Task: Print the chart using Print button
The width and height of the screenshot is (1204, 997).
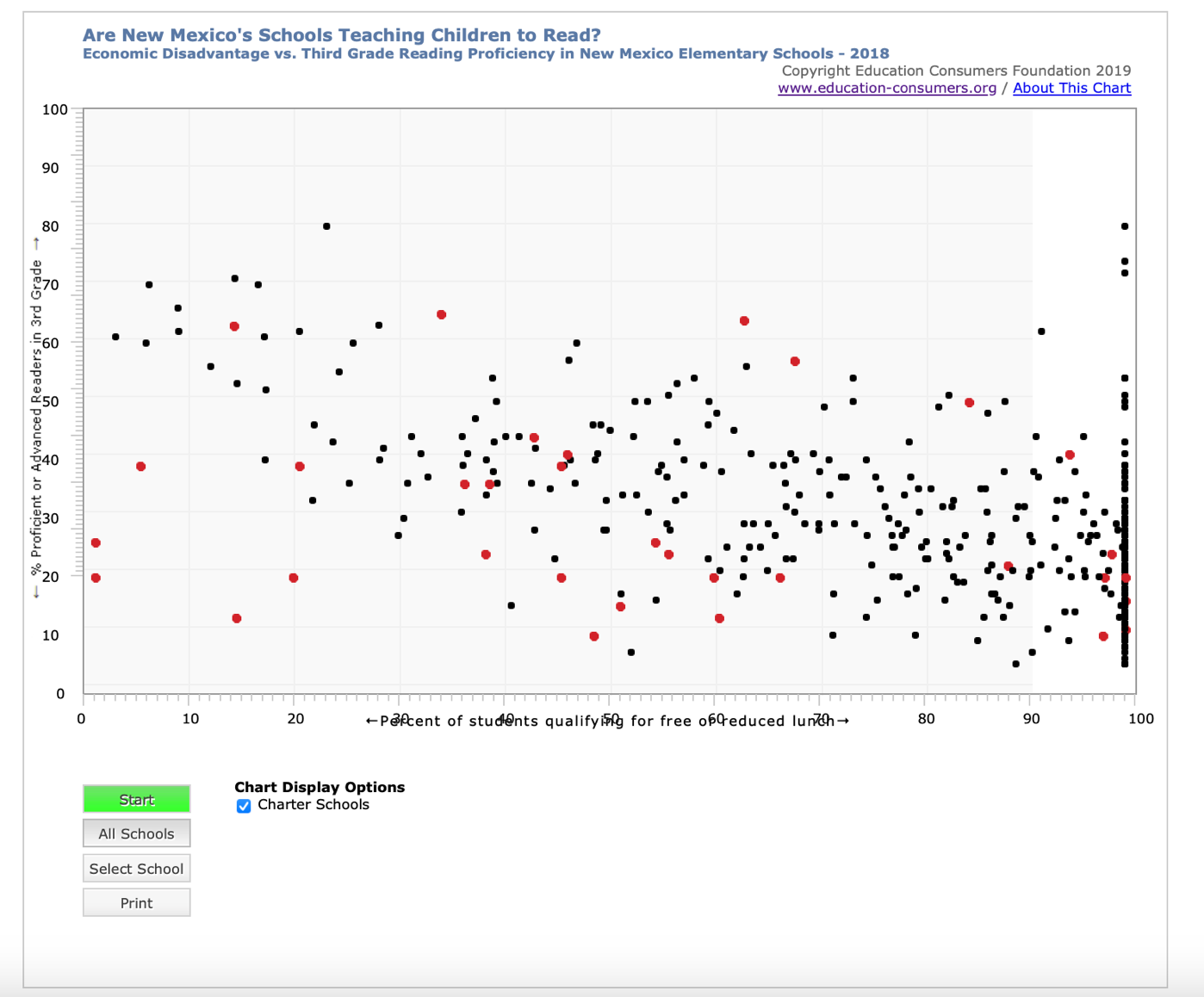Action: pos(136,903)
